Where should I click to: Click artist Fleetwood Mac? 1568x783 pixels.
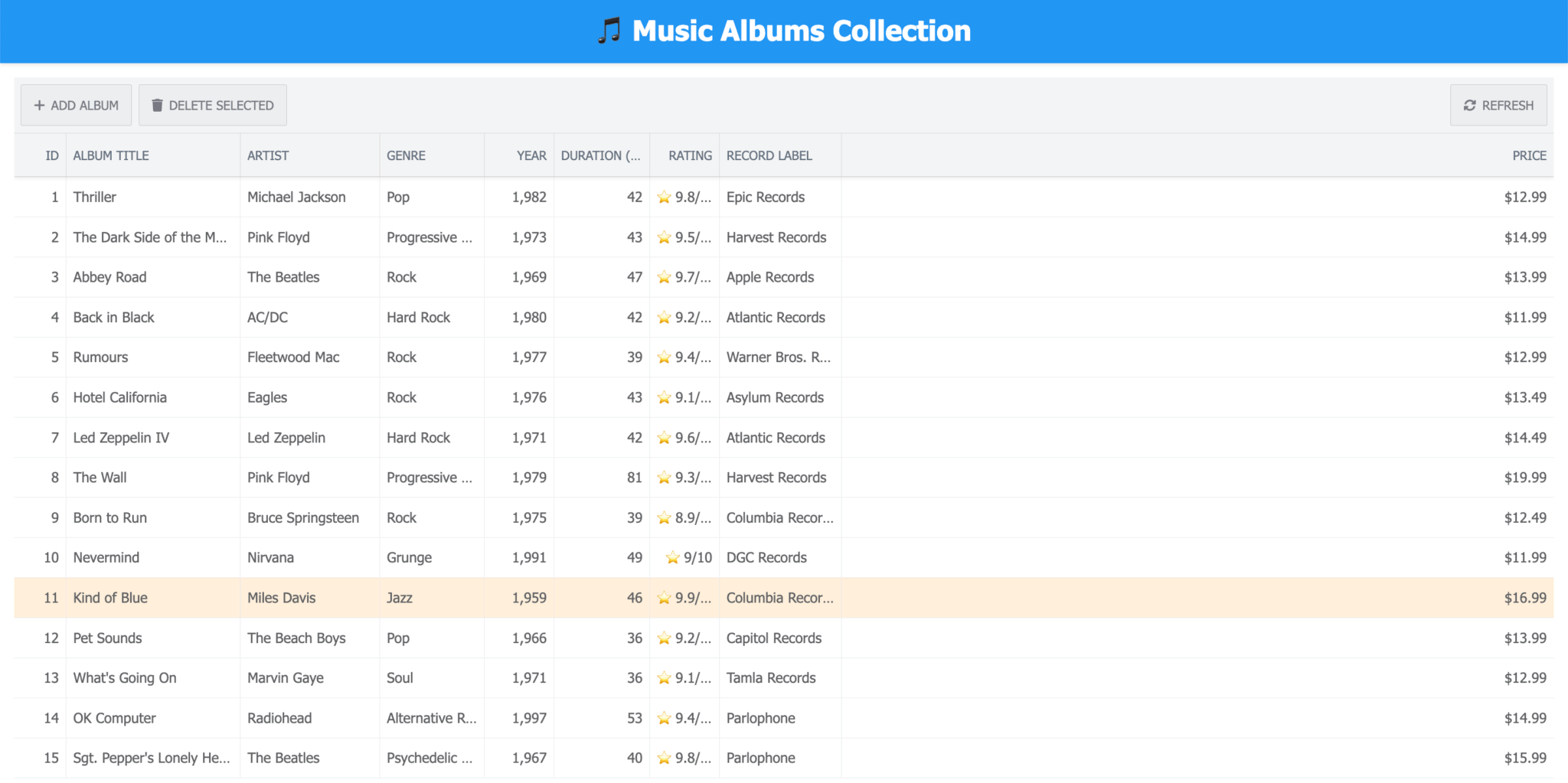310,357
